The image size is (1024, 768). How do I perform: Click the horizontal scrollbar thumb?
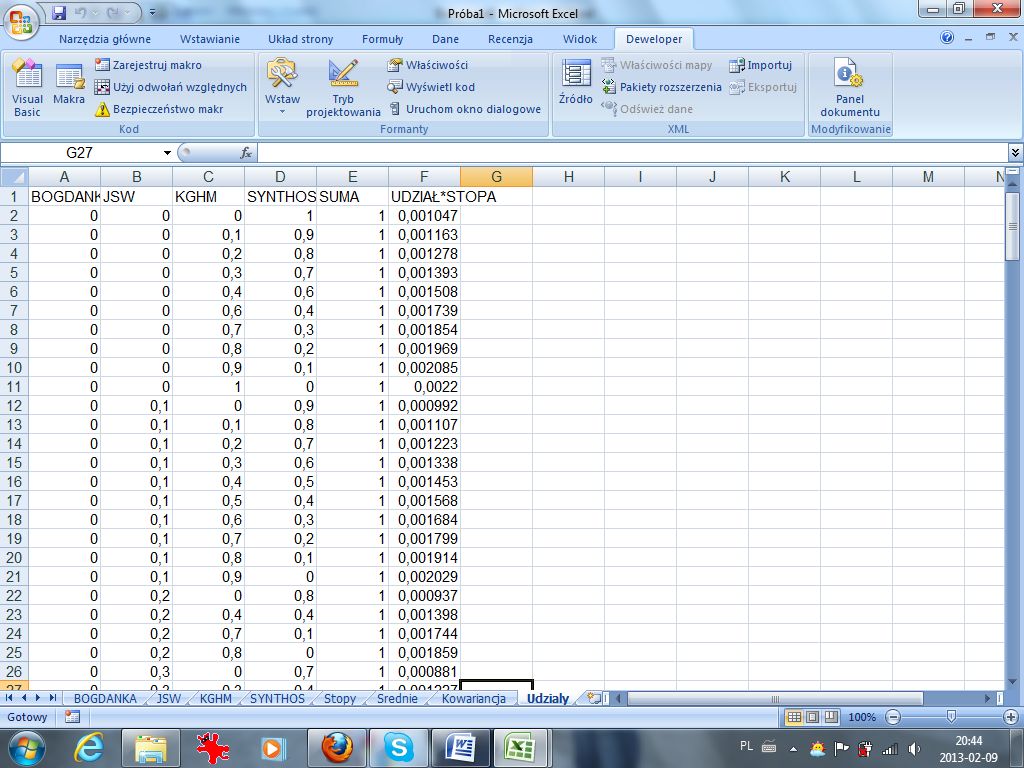pyautogui.click(x=775, y=698)
